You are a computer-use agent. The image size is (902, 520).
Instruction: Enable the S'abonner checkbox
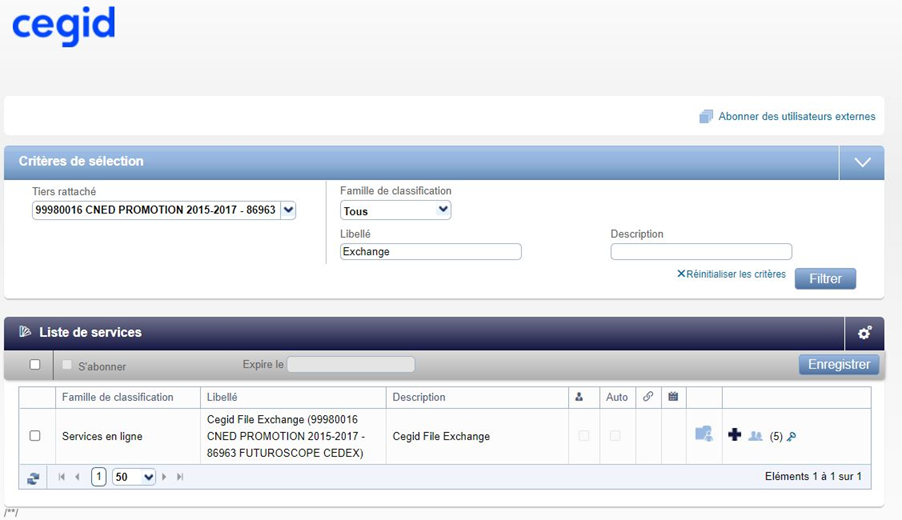[x=68, y=366]
